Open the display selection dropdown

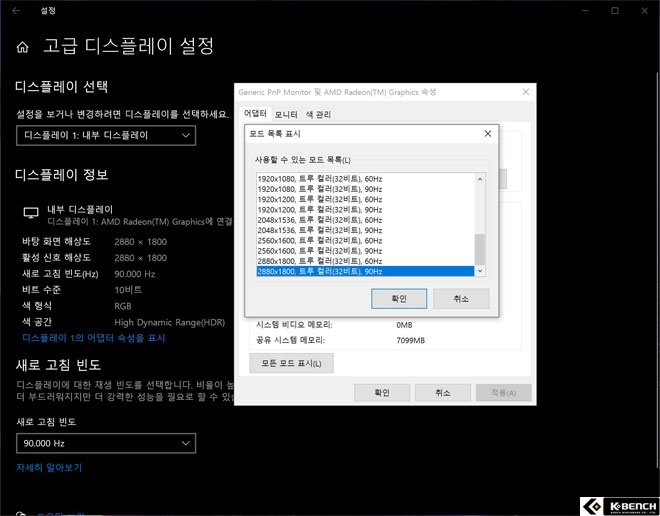pos(106,136)
